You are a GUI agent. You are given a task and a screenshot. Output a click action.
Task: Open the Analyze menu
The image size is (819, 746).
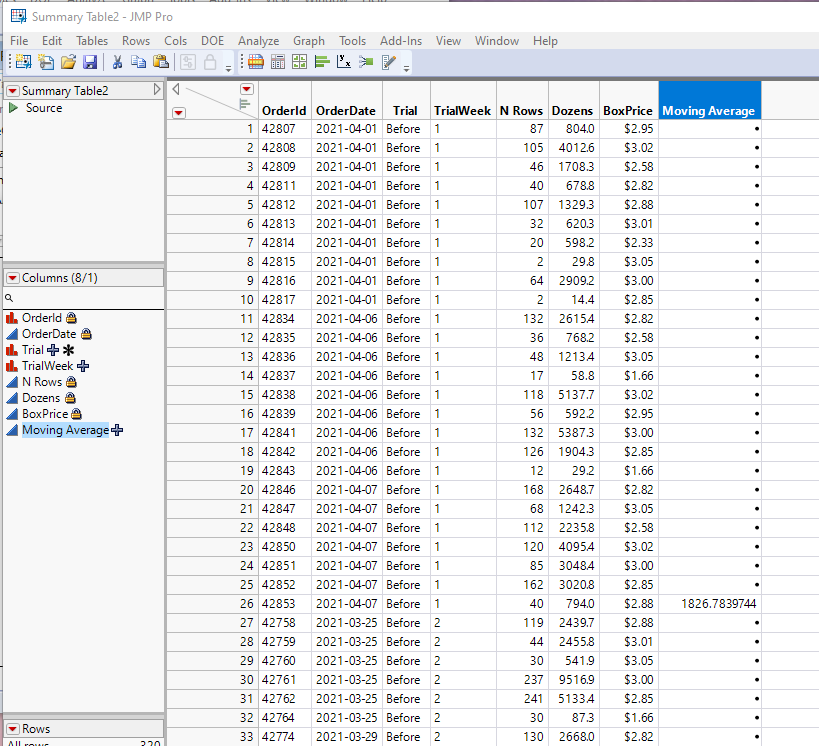258,41
